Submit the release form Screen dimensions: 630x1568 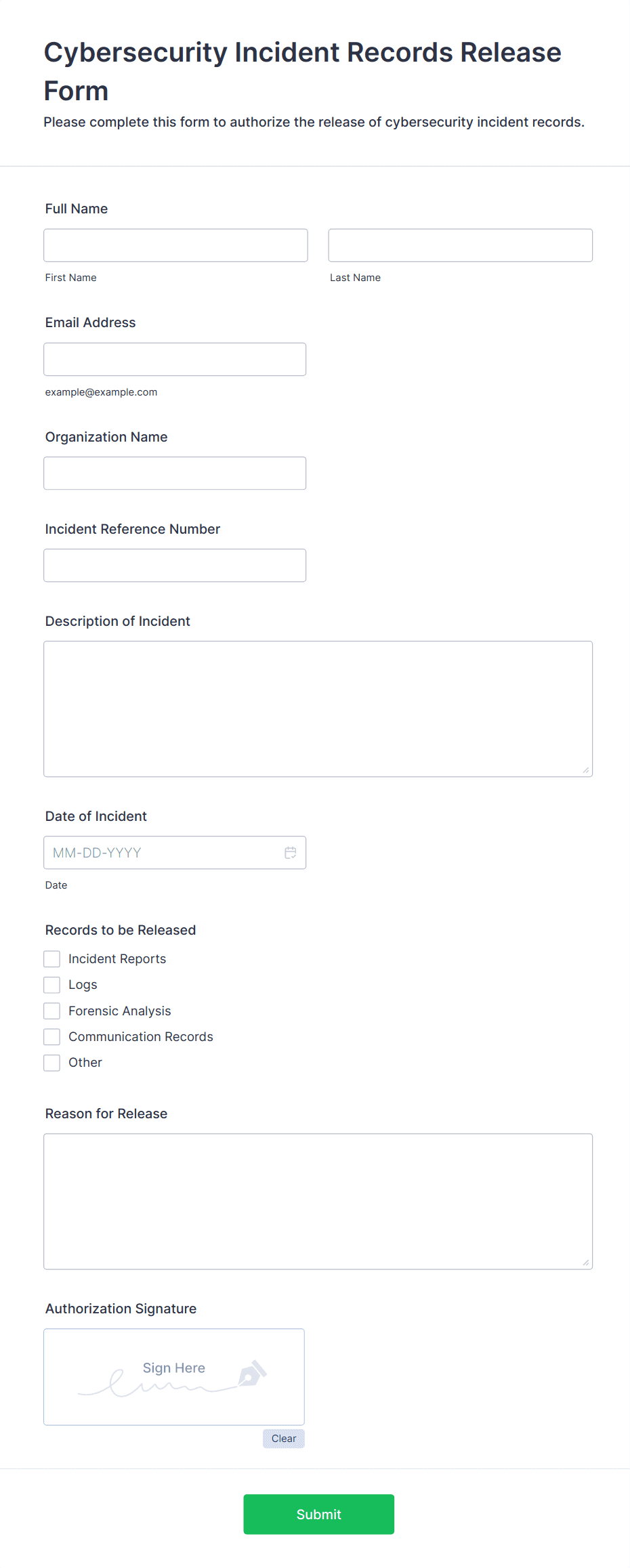(x=319, y=1514)
